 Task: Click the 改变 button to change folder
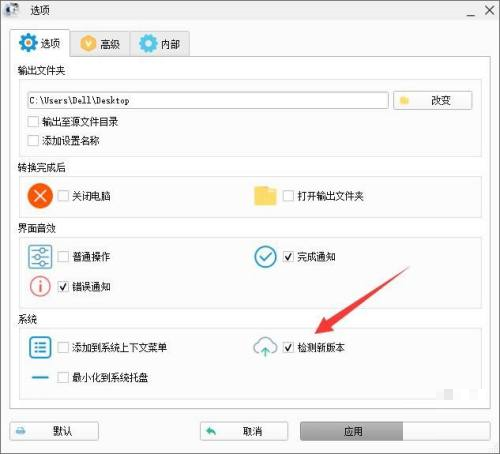point(432,100)
